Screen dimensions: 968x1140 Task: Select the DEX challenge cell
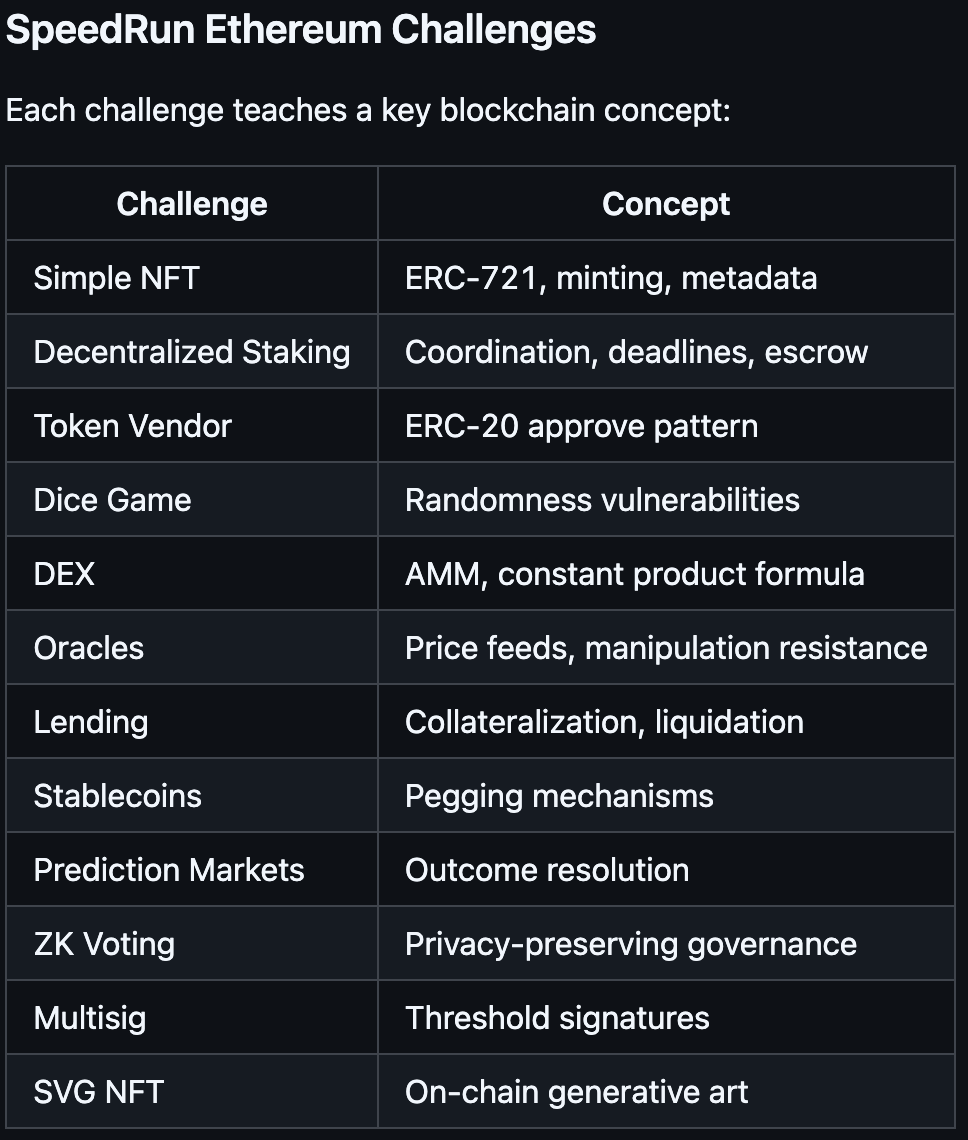click(x=192, y=574)
